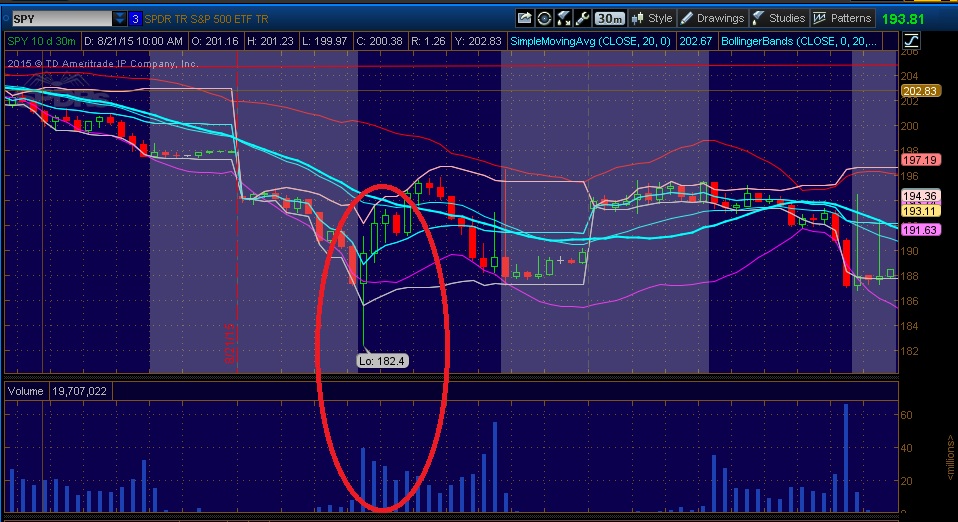Screen dimensions: 958x522
Task: Click the pencil icon on Drawings
Action: tap(686, 18)
